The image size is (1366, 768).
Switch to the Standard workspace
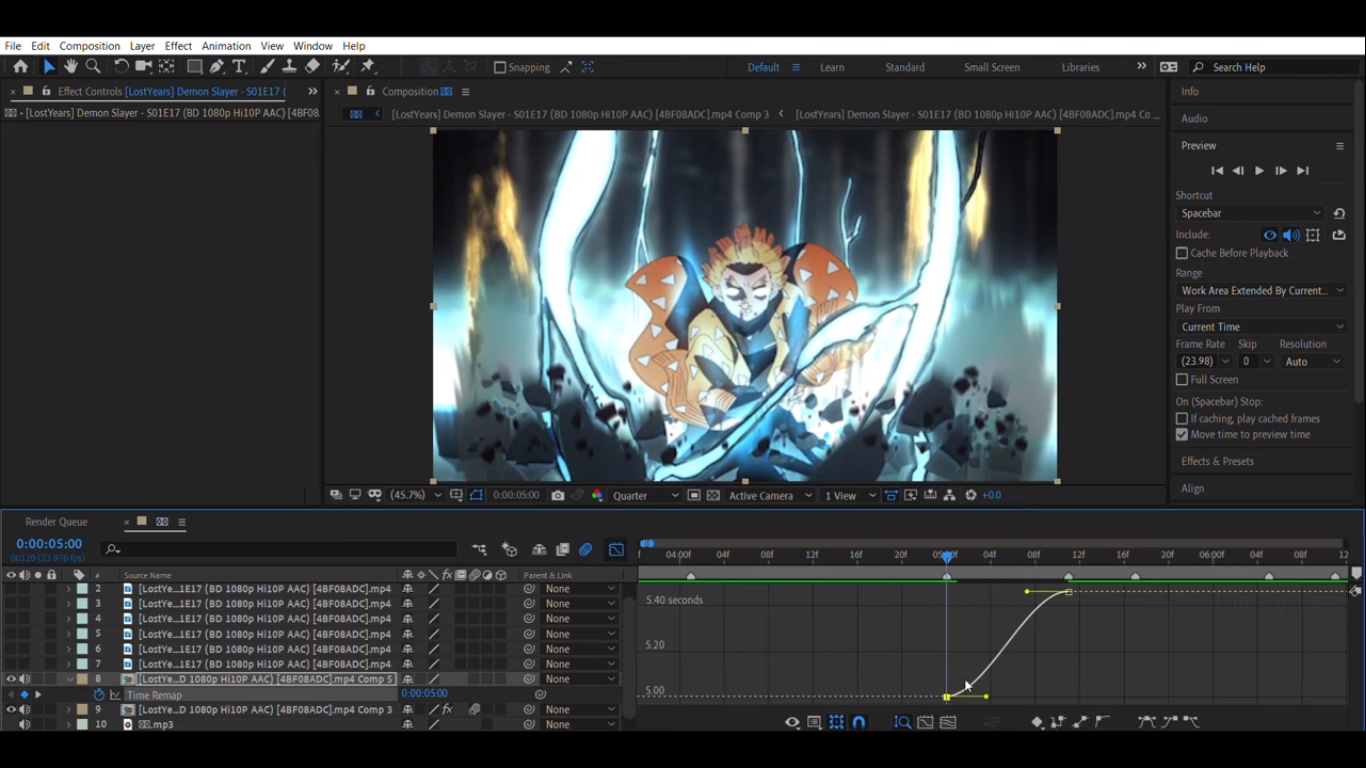904,67
